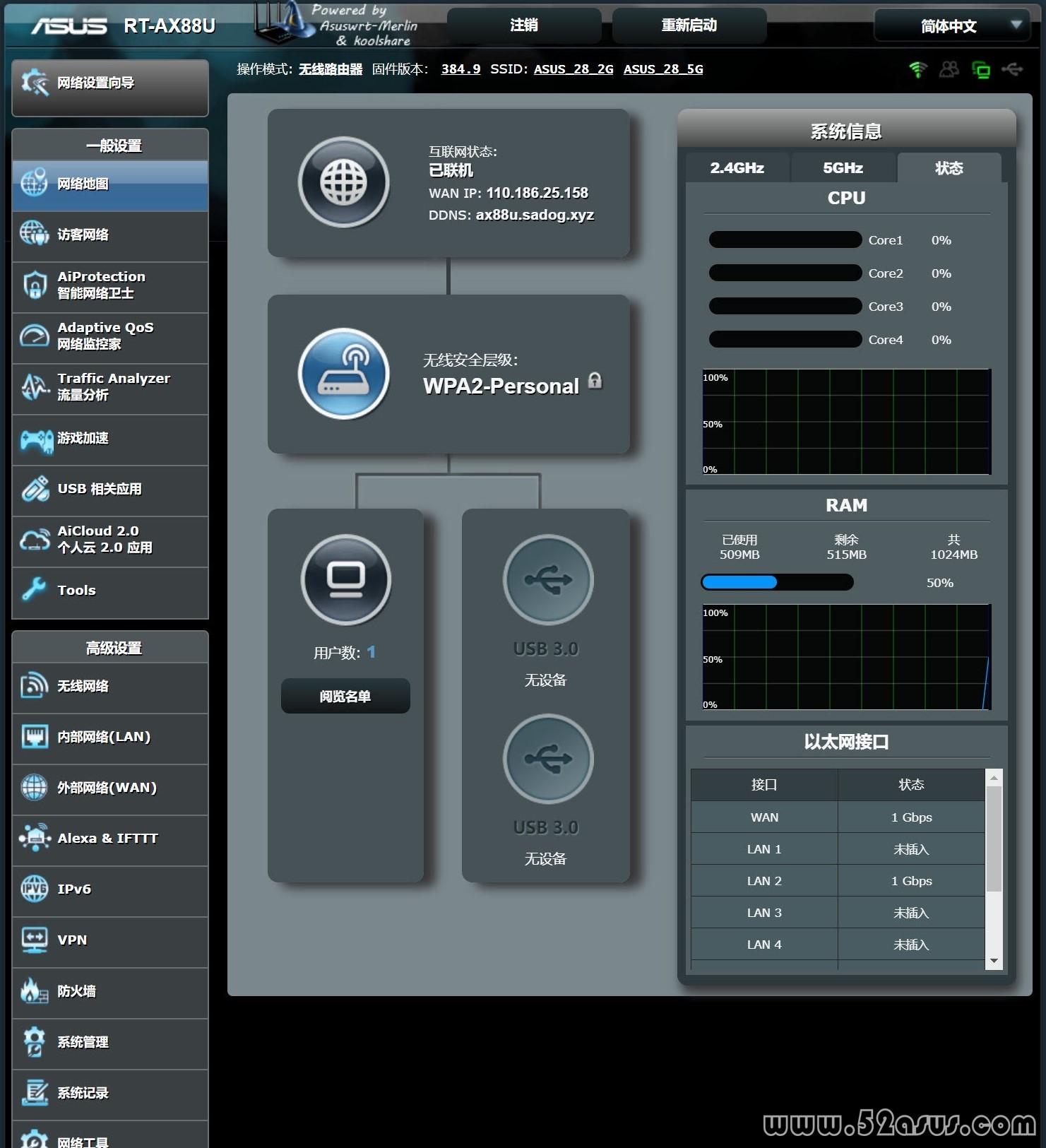Click the ethernet table scroll down arrow
The height and width of the screenshot is (1148, 1046).
(994, 961)
